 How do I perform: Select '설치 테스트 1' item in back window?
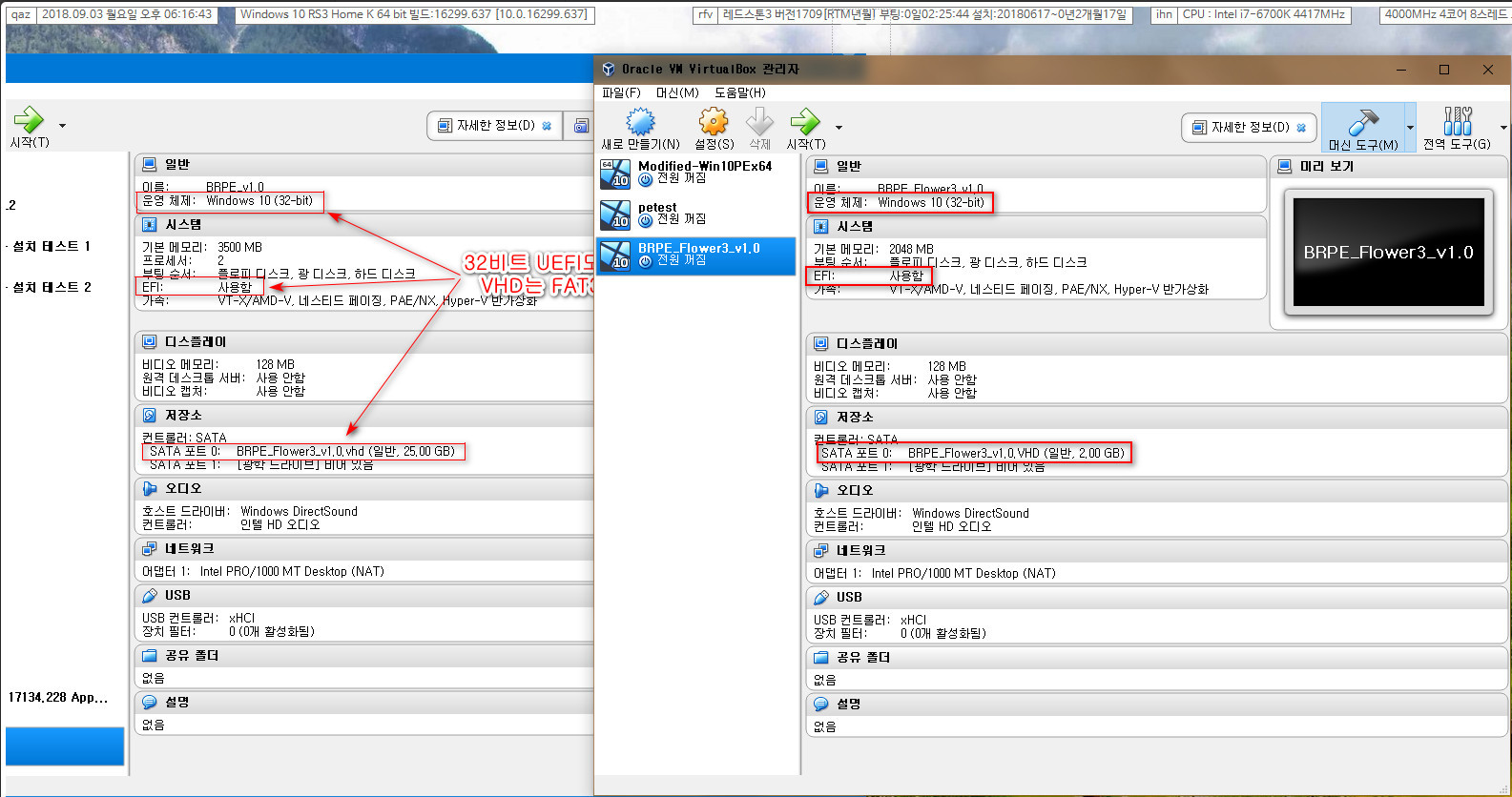tap(52, 246)
